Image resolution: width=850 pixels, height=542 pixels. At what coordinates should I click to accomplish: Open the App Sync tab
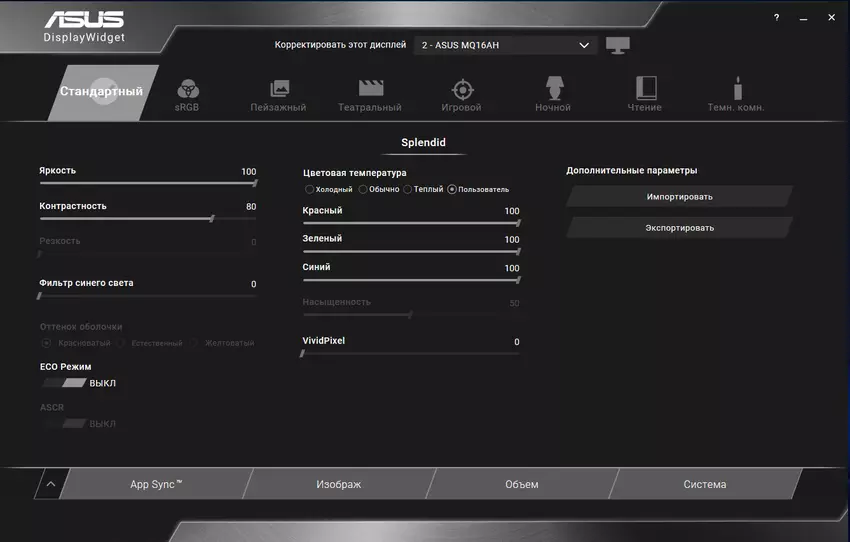156,484
